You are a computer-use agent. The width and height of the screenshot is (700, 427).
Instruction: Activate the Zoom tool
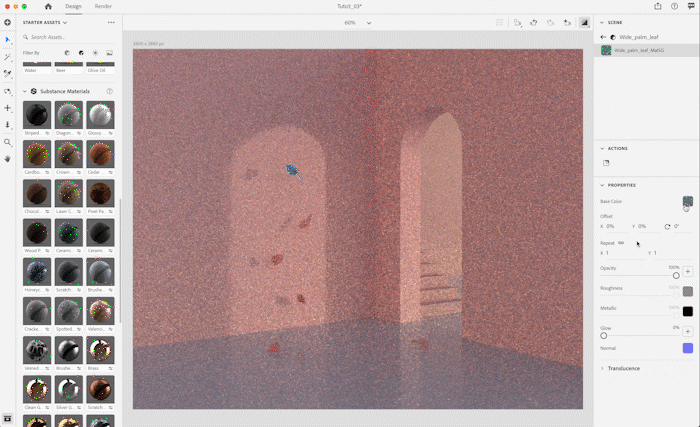coord(8,142)
